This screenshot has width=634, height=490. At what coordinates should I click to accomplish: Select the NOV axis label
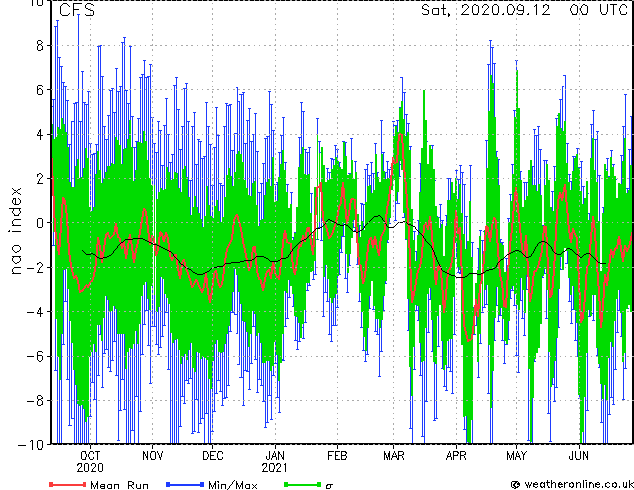pos(152,456)
